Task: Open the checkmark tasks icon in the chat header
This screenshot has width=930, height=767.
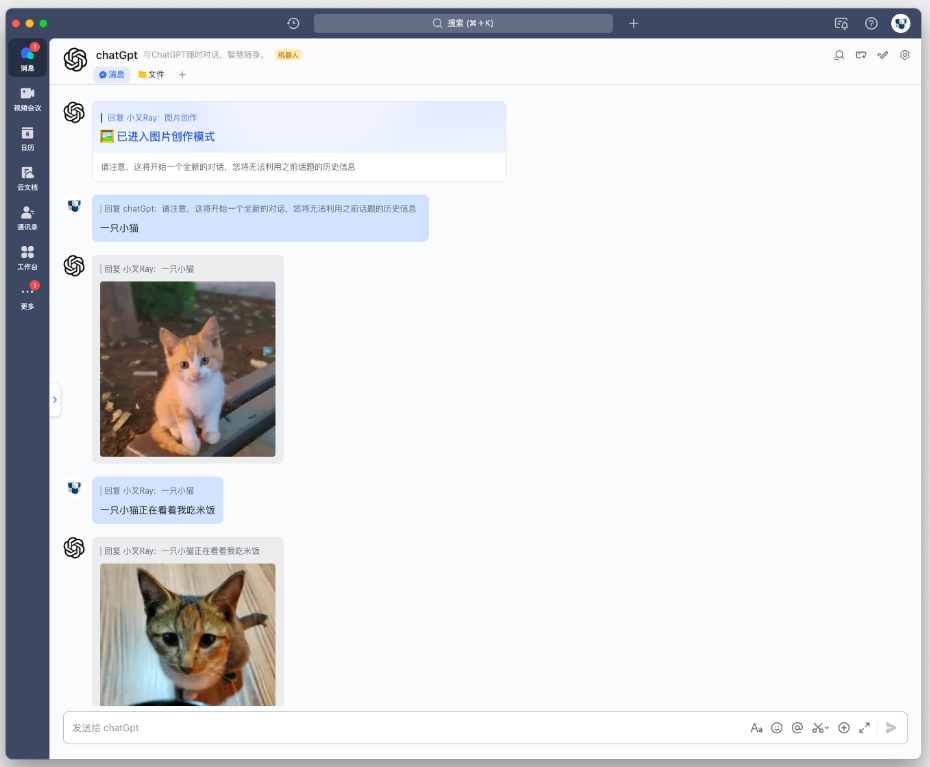Action: tap(883, 55)
